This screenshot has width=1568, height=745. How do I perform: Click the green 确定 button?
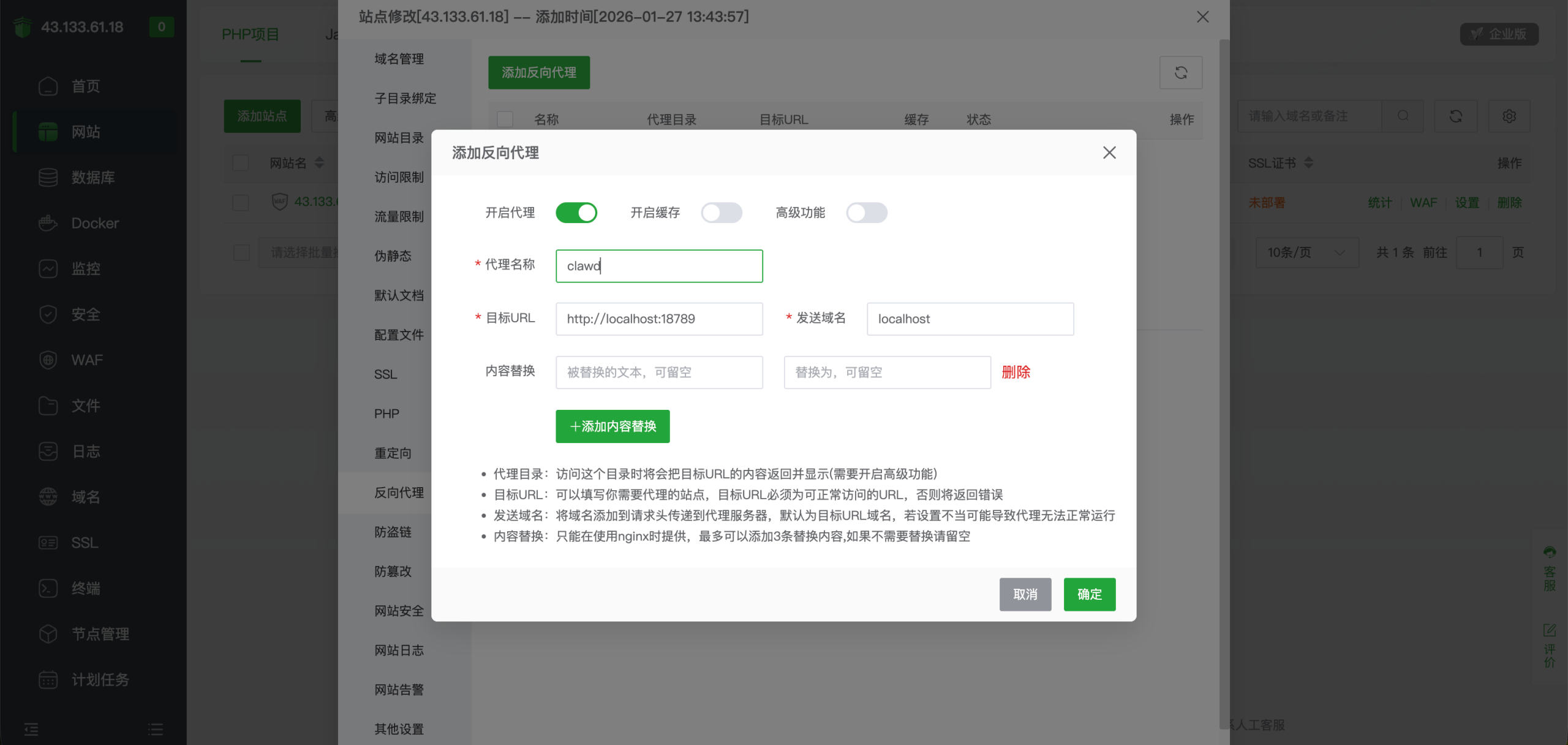[1089, 594]
